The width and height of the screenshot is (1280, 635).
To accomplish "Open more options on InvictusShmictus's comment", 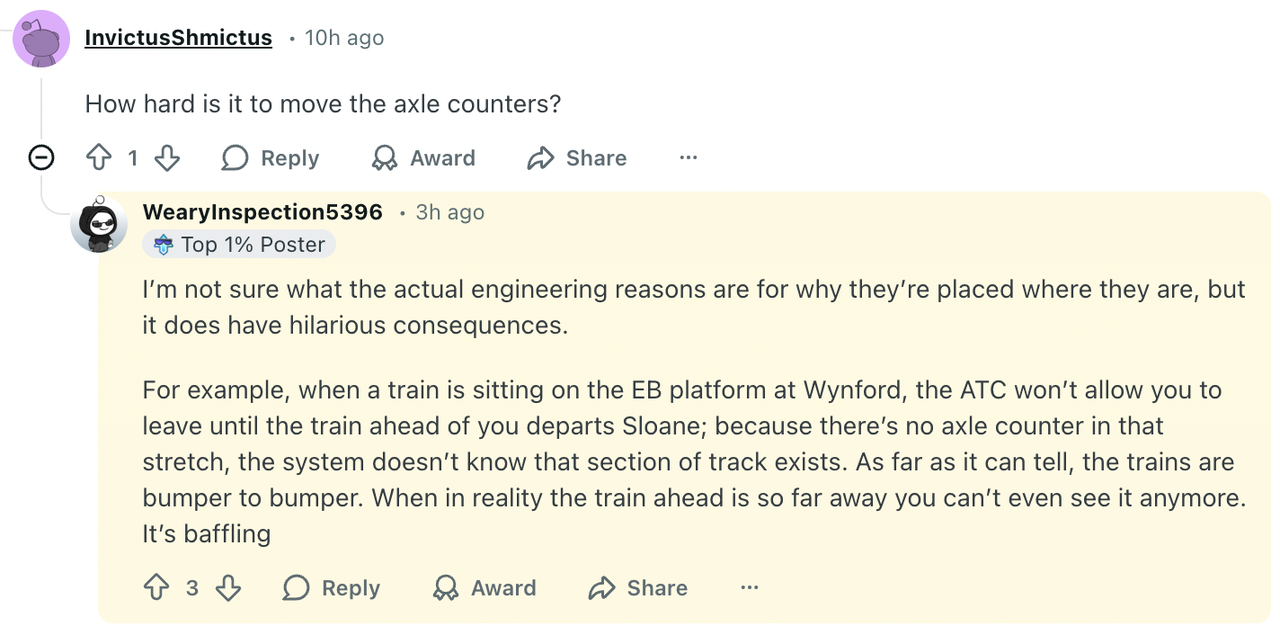I will tap(688, 158).
